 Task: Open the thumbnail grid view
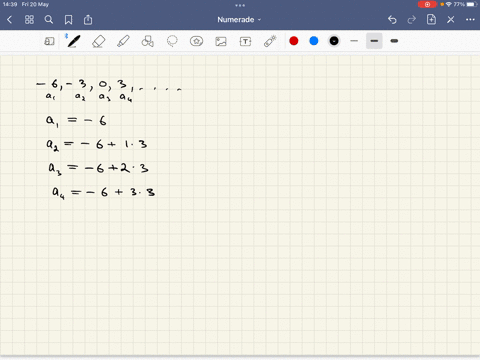[x=29, y=20]
